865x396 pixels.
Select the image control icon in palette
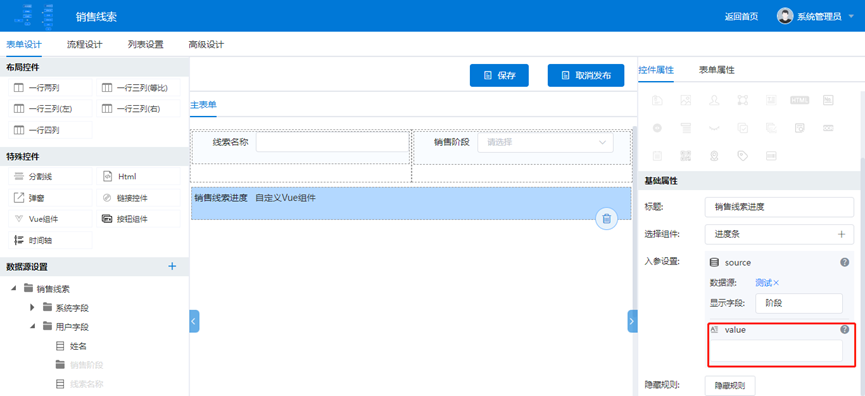(686, 100)
